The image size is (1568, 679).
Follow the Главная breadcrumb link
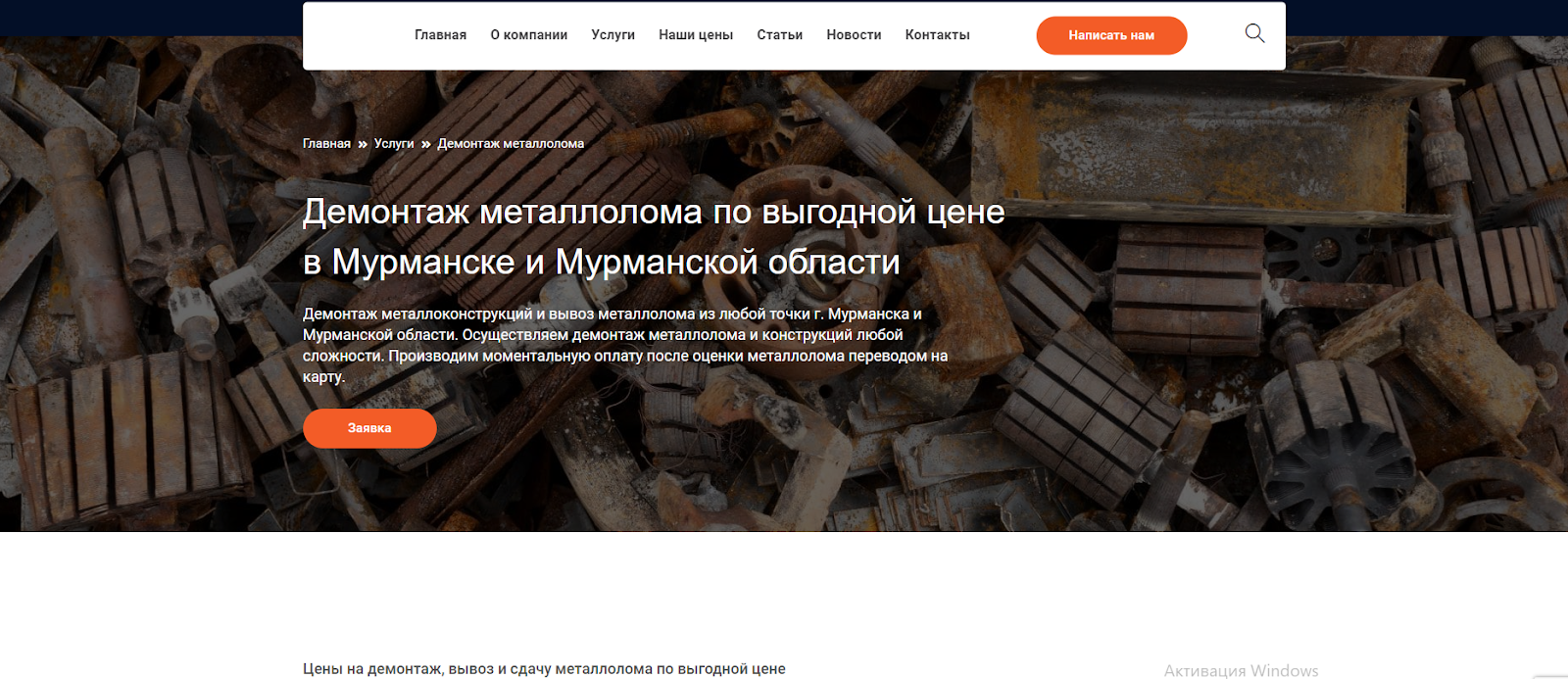coord(326,144)
